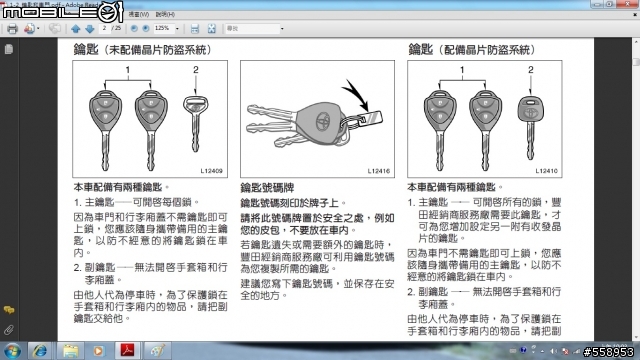Click the volume speaker tray icon
Viewport: 640px width, 360px height.
[553, 351]
